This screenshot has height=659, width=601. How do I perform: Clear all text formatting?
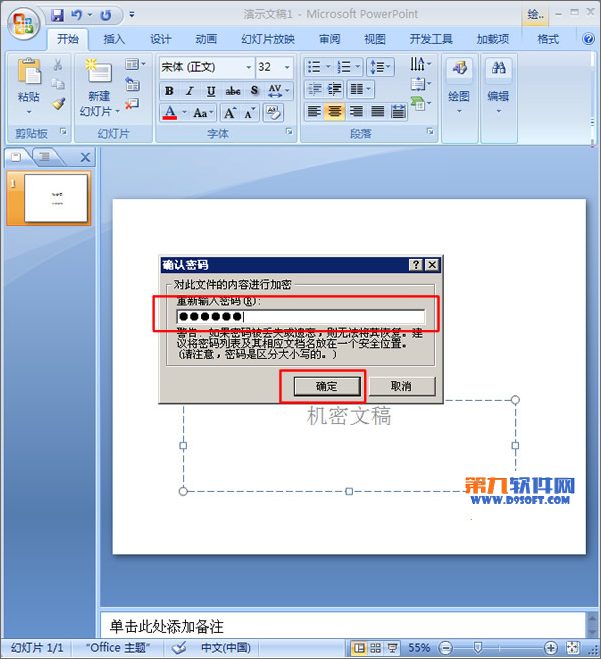tap(273, 113)
